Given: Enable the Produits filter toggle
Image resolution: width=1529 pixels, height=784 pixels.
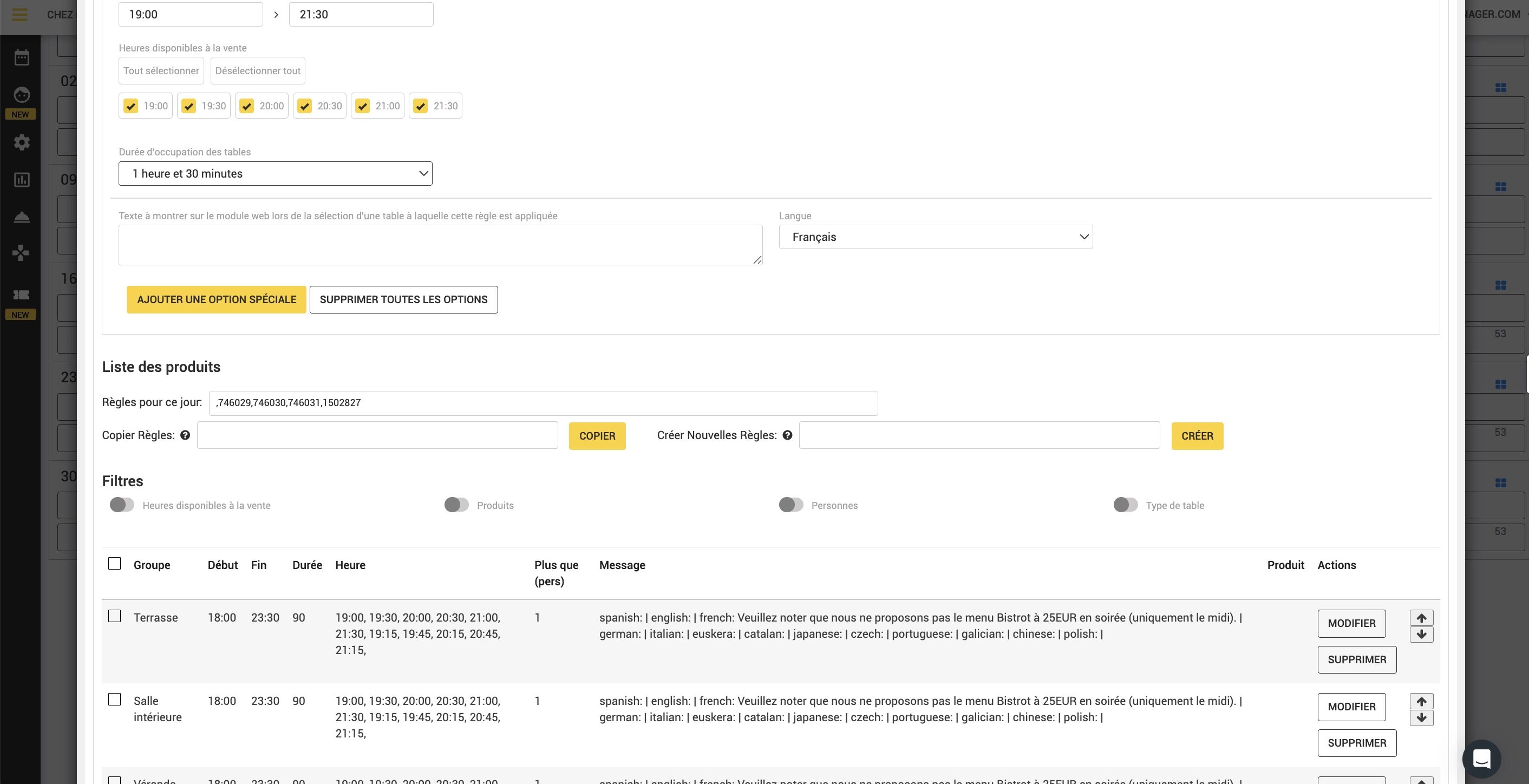Looking at the screenshot, I should tap(456, 505).
